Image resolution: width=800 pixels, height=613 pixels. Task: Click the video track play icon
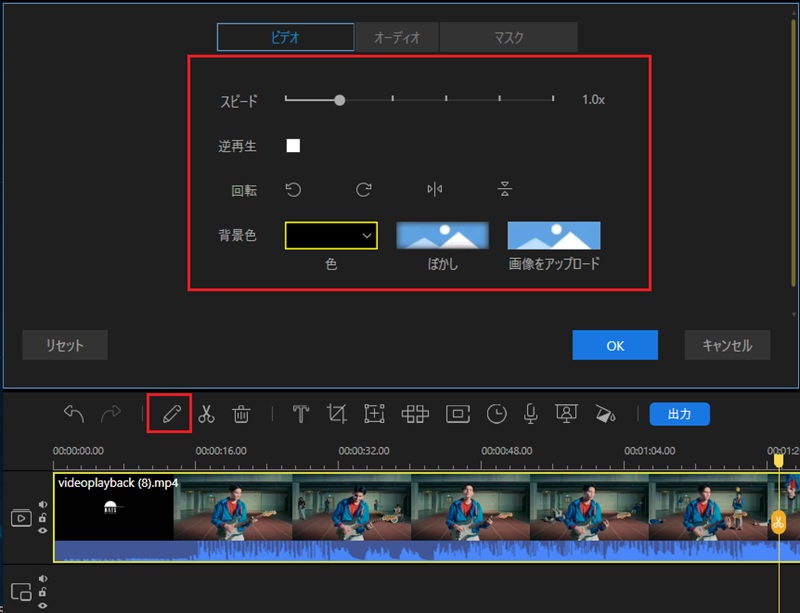pyautogui.click(x=21, y=519)
